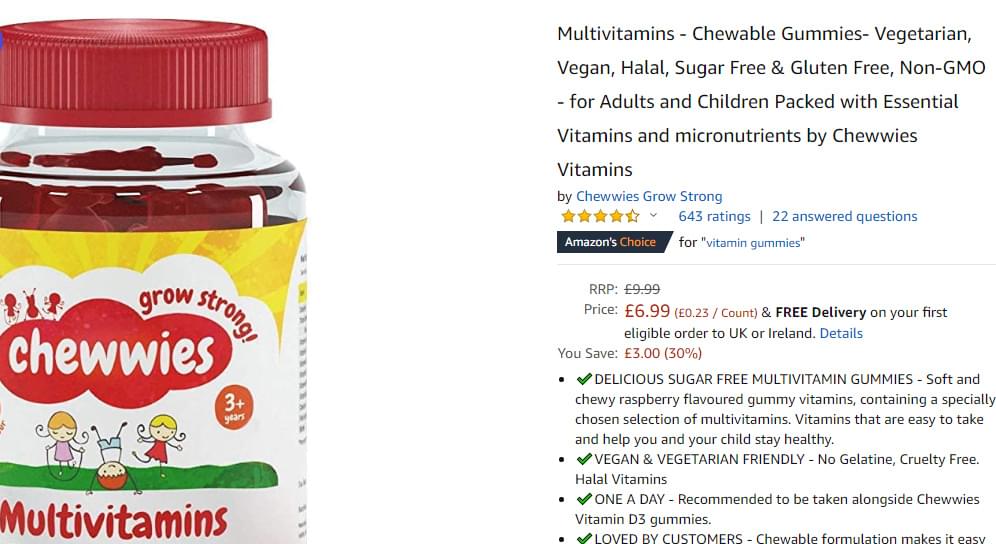Open the delivery Details link
The height and width of the screenshot is (544, 996).
tap(840, 334)
